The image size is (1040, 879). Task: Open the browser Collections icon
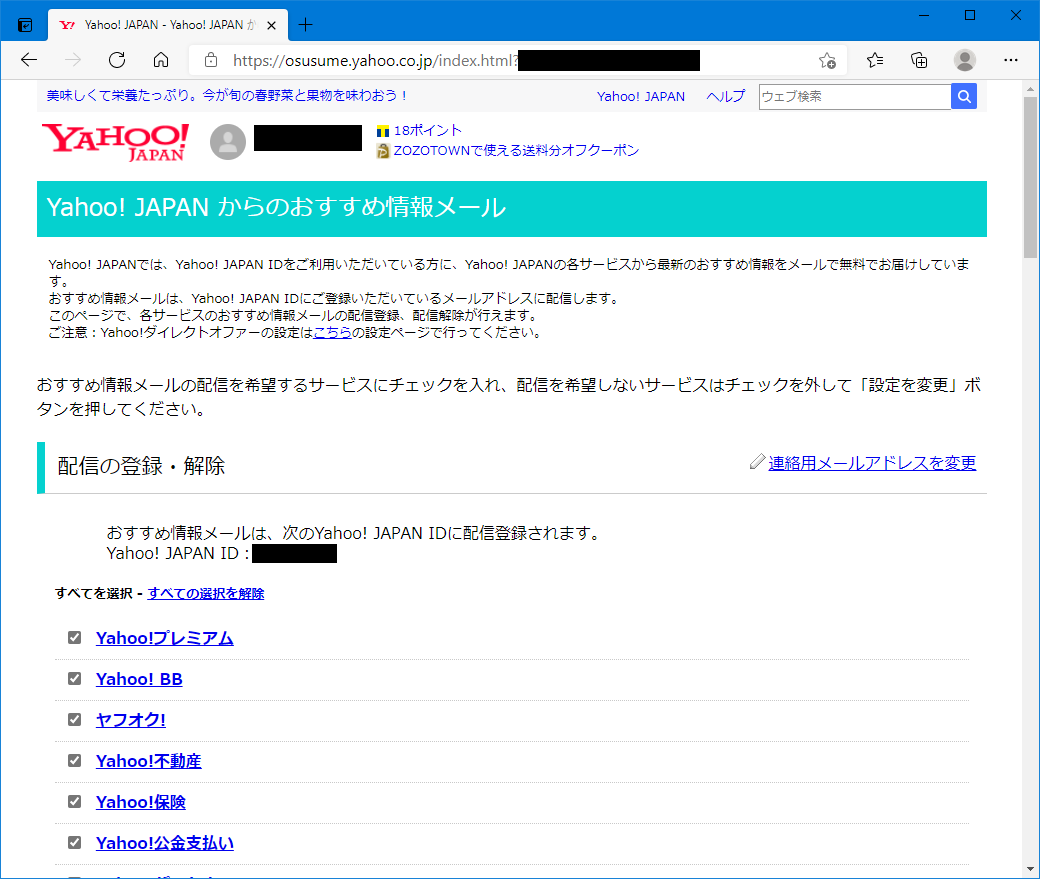point(919,60)
